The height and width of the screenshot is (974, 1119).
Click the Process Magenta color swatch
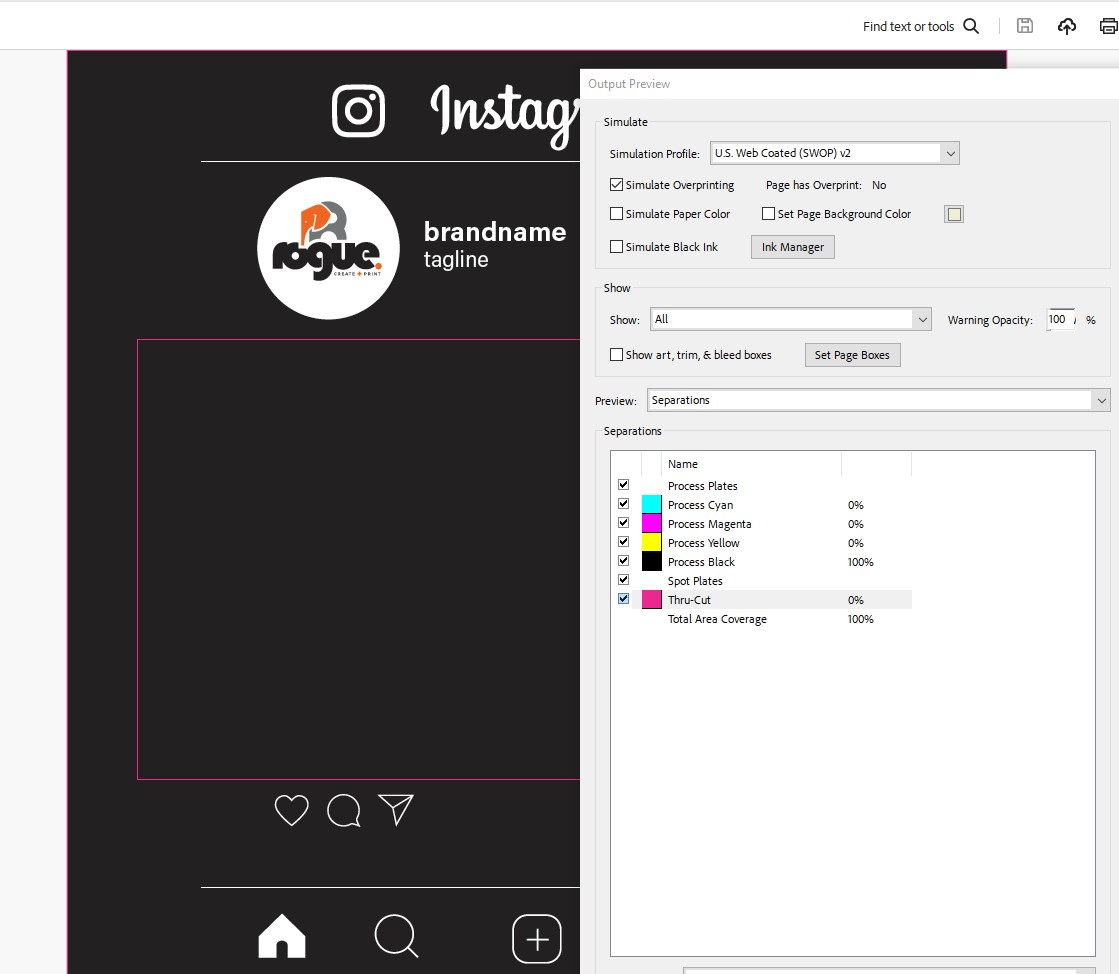point(652,523)
